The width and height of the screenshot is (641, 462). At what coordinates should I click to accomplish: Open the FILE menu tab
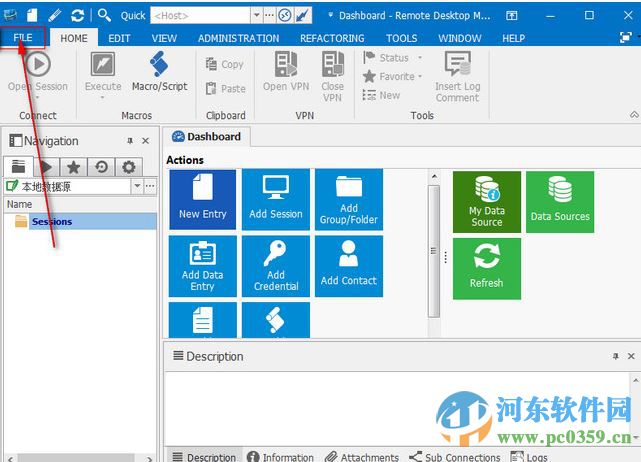22,38
